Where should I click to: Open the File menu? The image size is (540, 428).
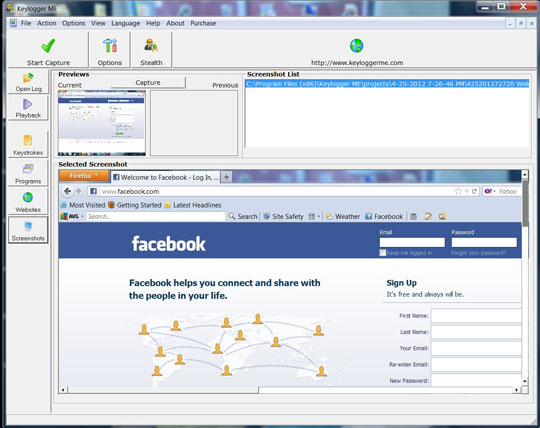click(x=26, y=23)
